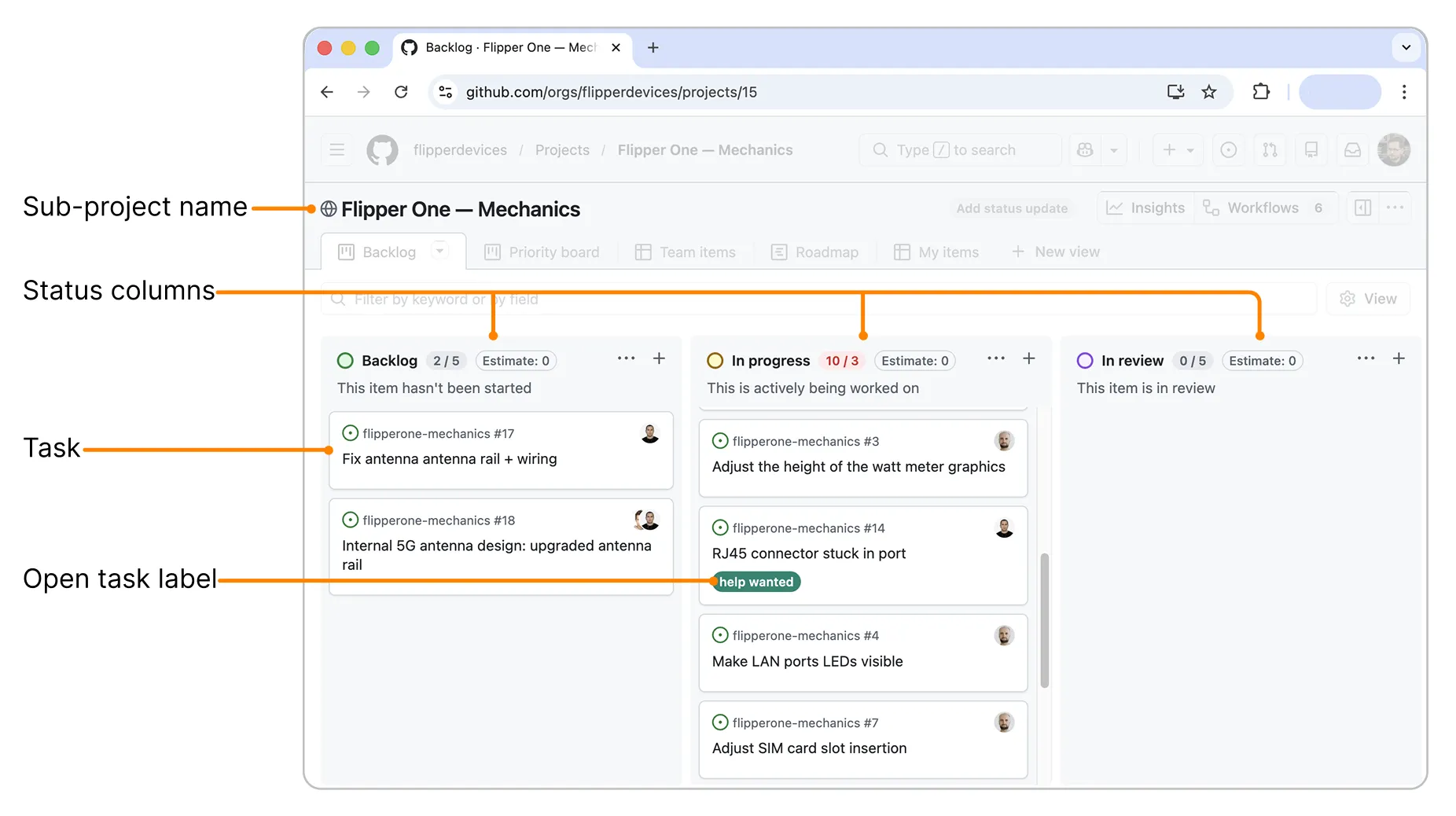This screenshot has width=1456, height=816.
Task: Open the repositories icon in header
Action: tap(1311, 150)
